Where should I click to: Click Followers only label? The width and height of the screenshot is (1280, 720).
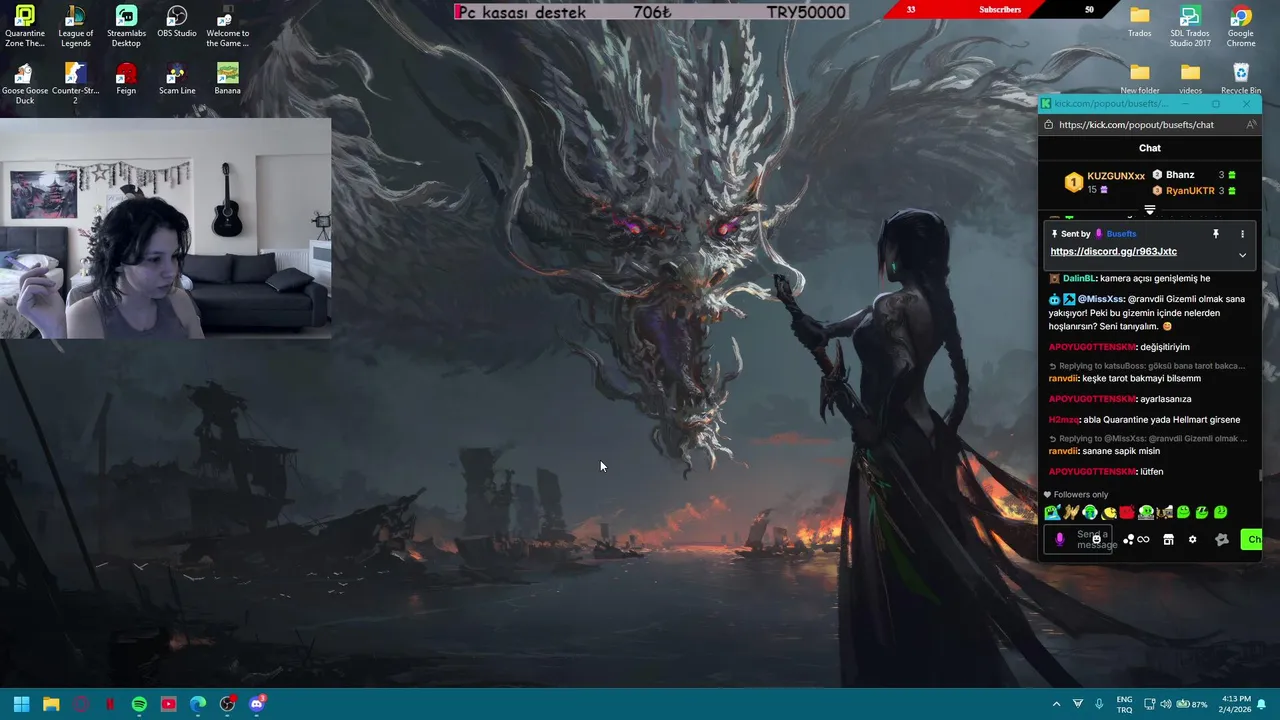point(1080,495)
